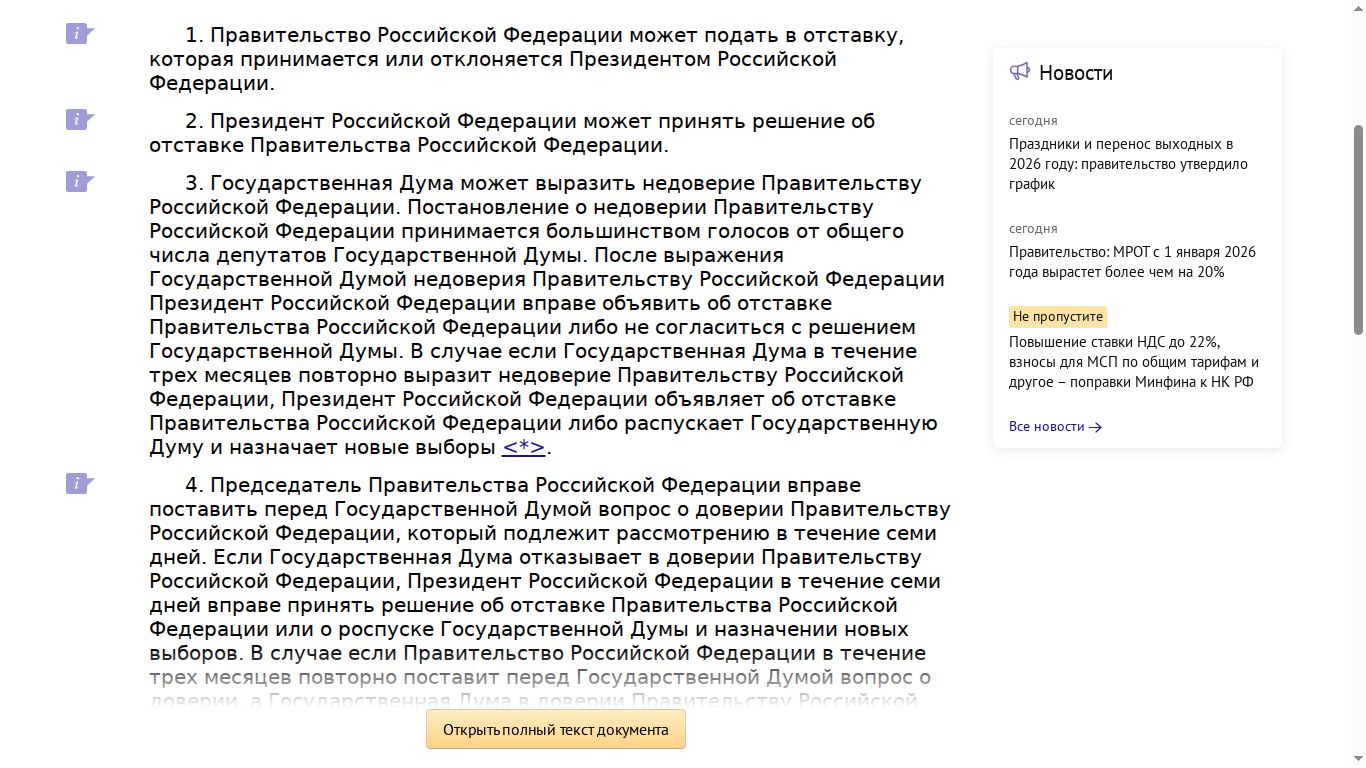Follow the "Все новости" link

point(1046,427)
